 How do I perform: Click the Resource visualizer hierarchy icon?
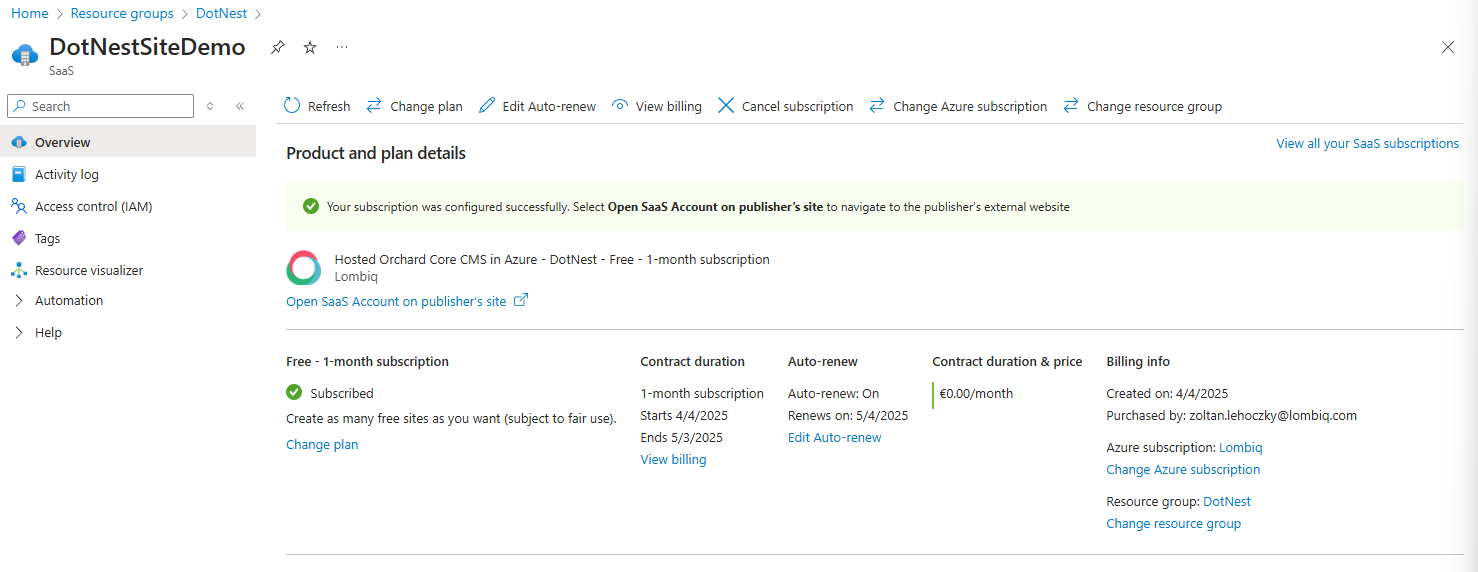18,270
